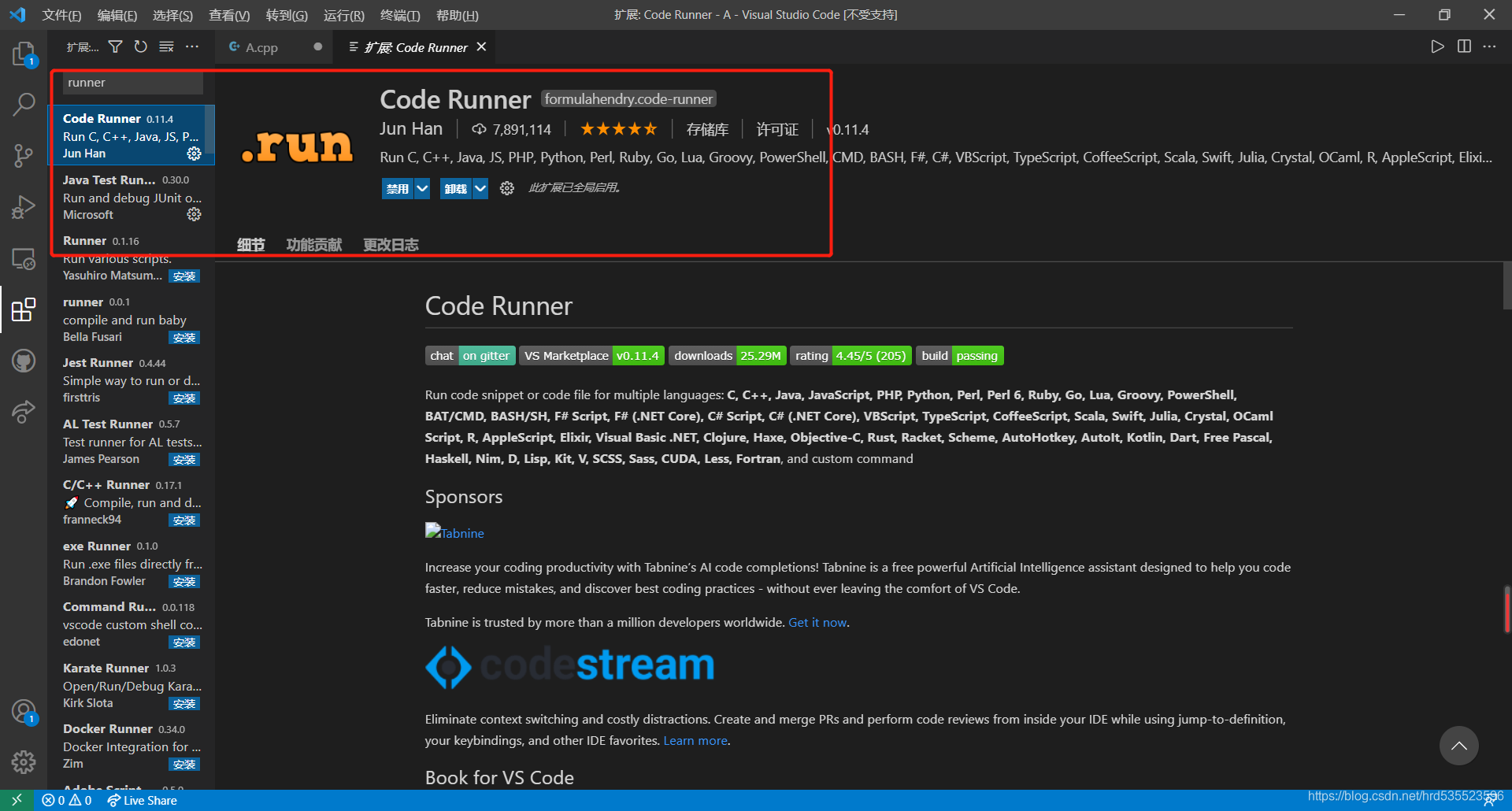Switch to the A.cpp editor tab

point(274,47)
